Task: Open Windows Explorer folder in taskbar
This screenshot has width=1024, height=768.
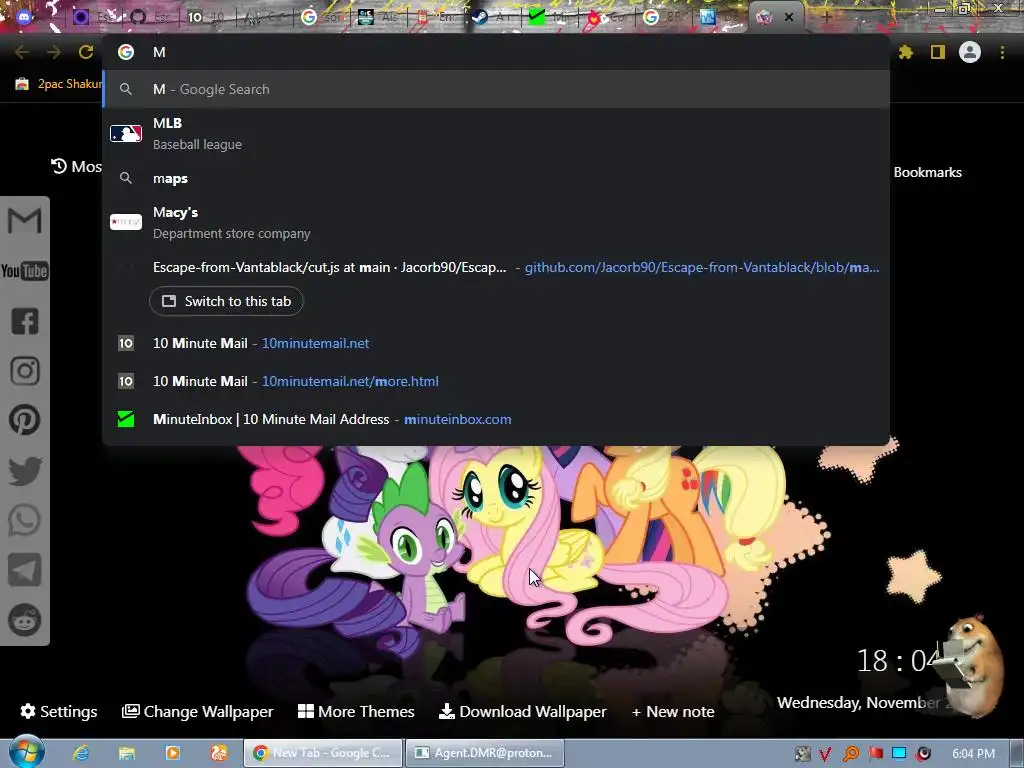Action: 127,753
